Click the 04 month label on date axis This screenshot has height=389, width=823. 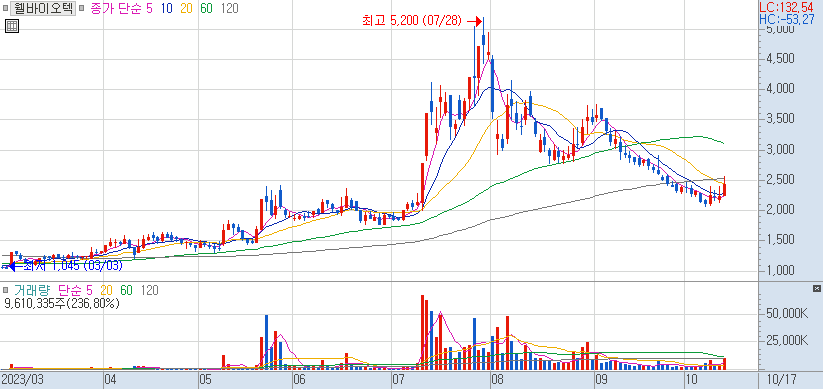coord(111,380)
